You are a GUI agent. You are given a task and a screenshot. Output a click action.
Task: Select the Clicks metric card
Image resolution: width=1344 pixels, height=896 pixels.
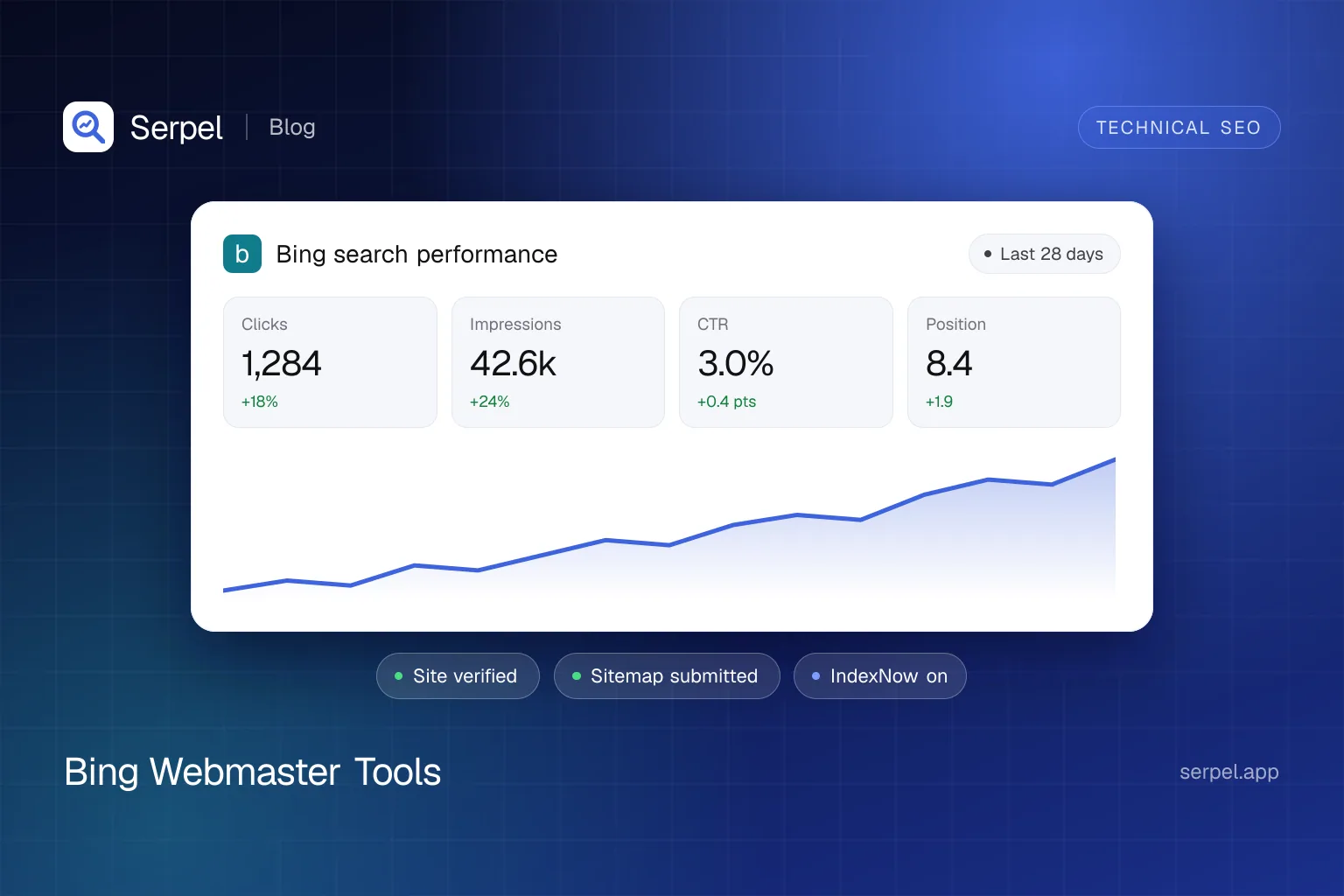330,362
